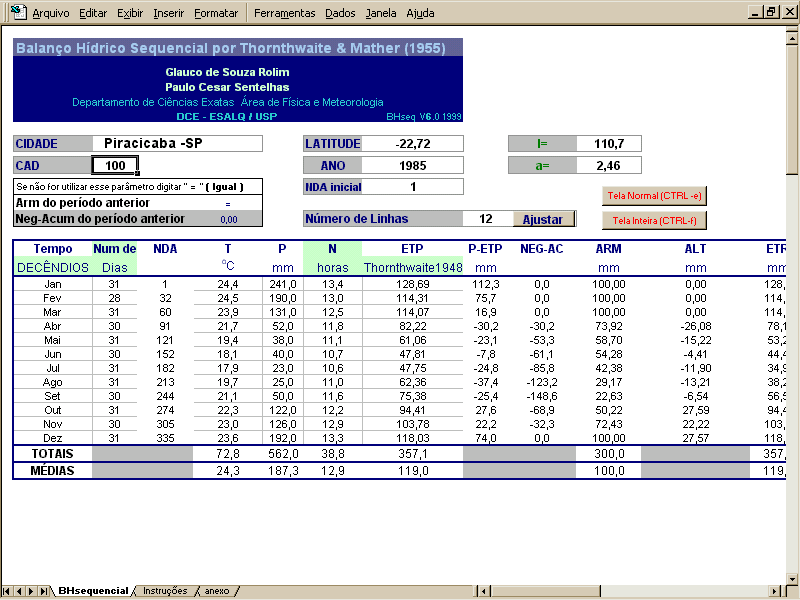
Task: Click ETP value 128,69
Action: point(413,284)
